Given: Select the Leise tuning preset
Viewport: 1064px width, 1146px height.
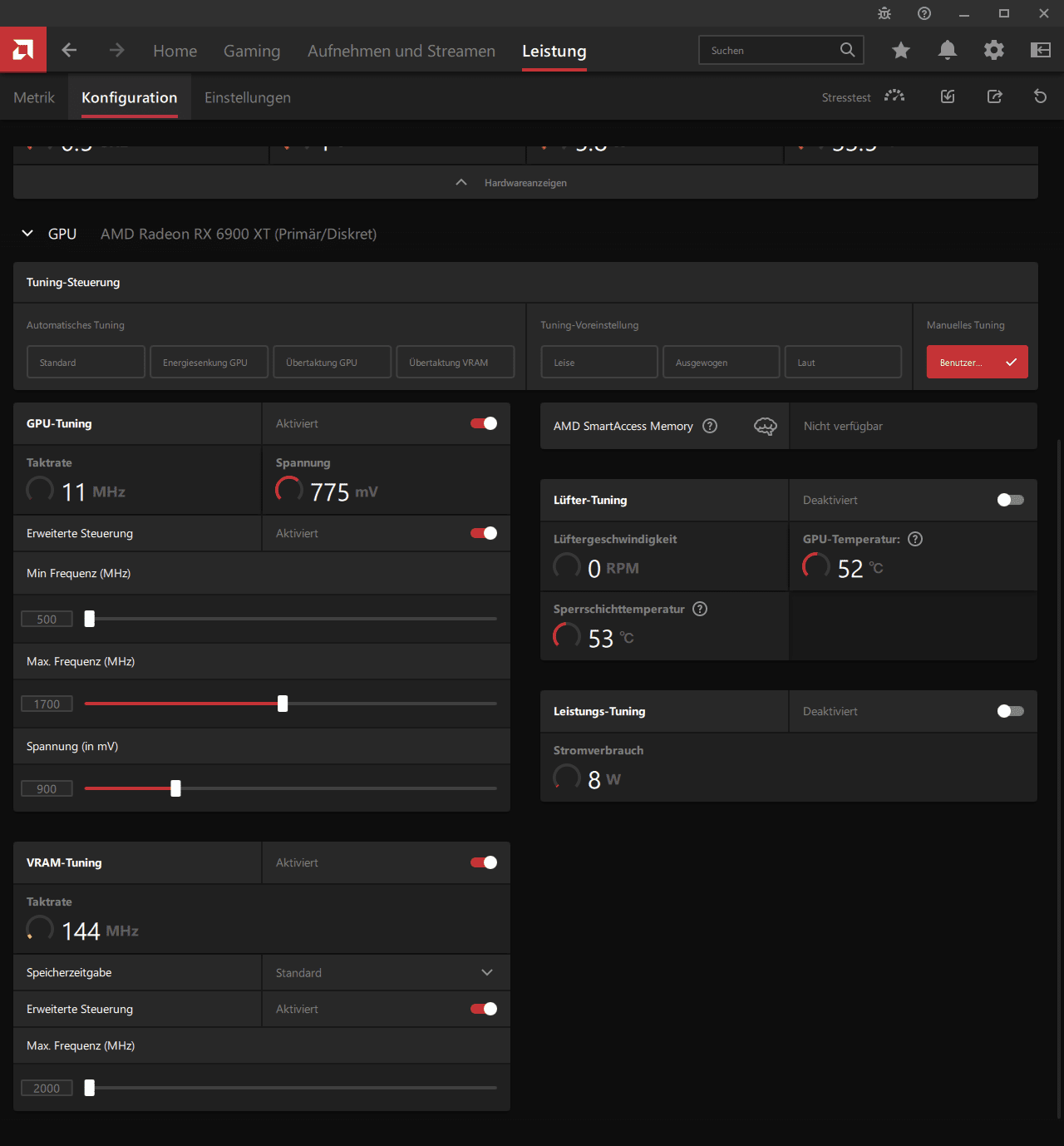Looking at the screenshot, I should point(599,362).
